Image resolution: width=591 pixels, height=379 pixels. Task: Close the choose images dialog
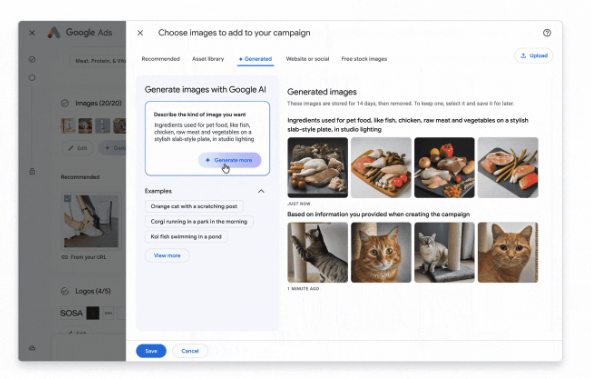click(x=140, y=33)
